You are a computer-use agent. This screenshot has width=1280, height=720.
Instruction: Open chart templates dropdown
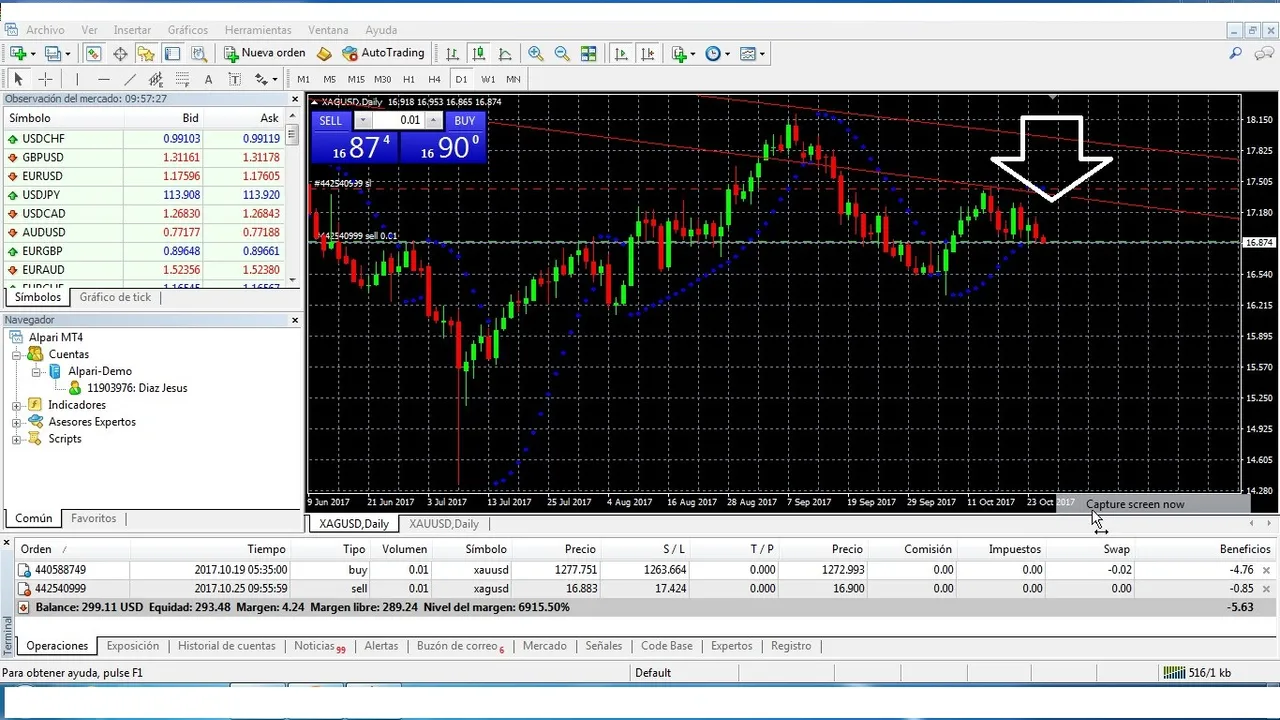pyautogui.click(x=752, y=53)
